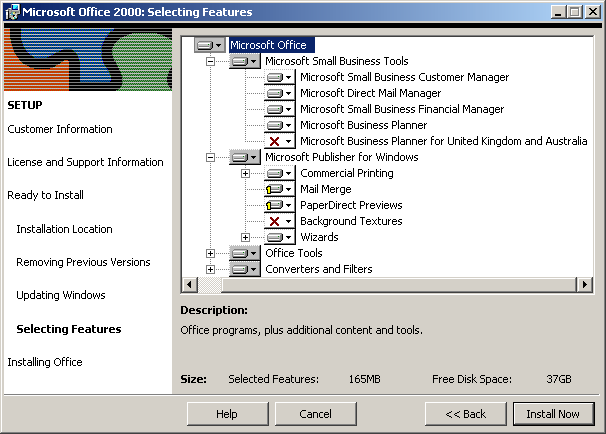Viewport: 606px width, 434px height.
Task: Click drive icon beside Wizards
Action: point(280,237)
